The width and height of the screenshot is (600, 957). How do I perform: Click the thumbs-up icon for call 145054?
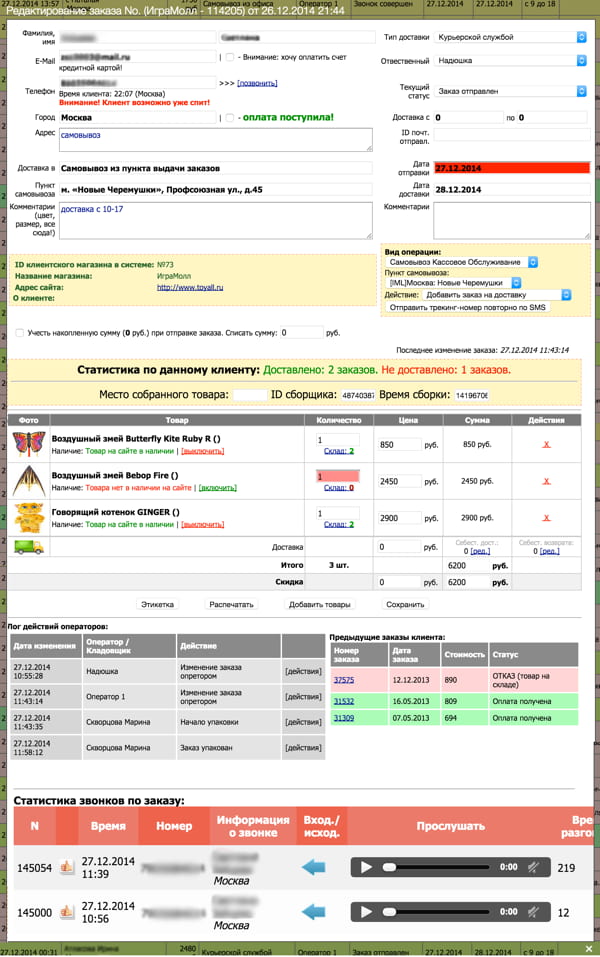pos(67,866)
